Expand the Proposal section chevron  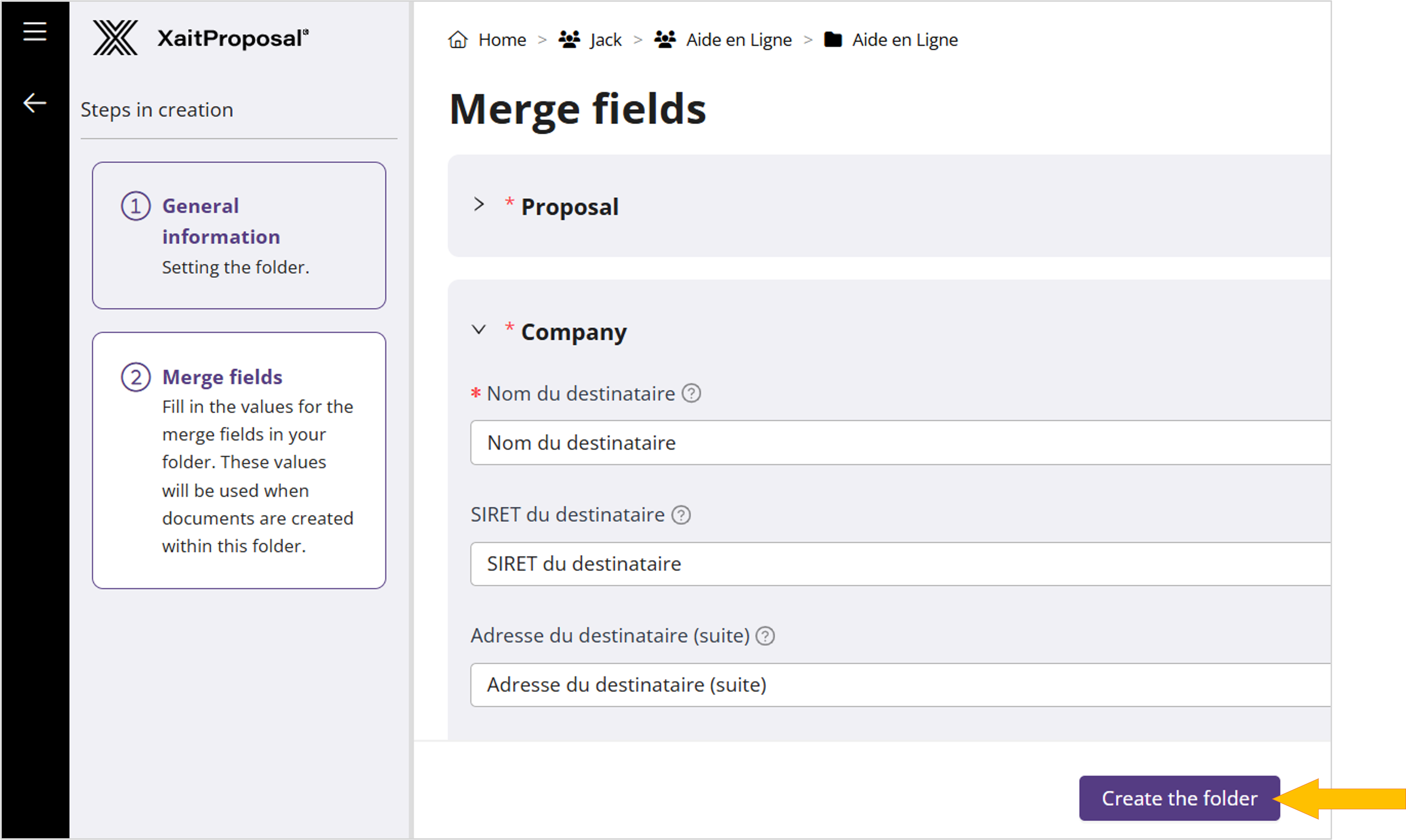click(x=479, y=204)
